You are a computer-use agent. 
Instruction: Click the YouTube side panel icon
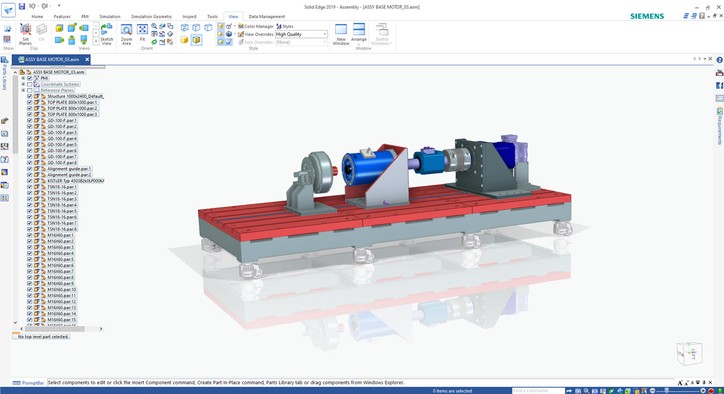[x=719, y=73]
